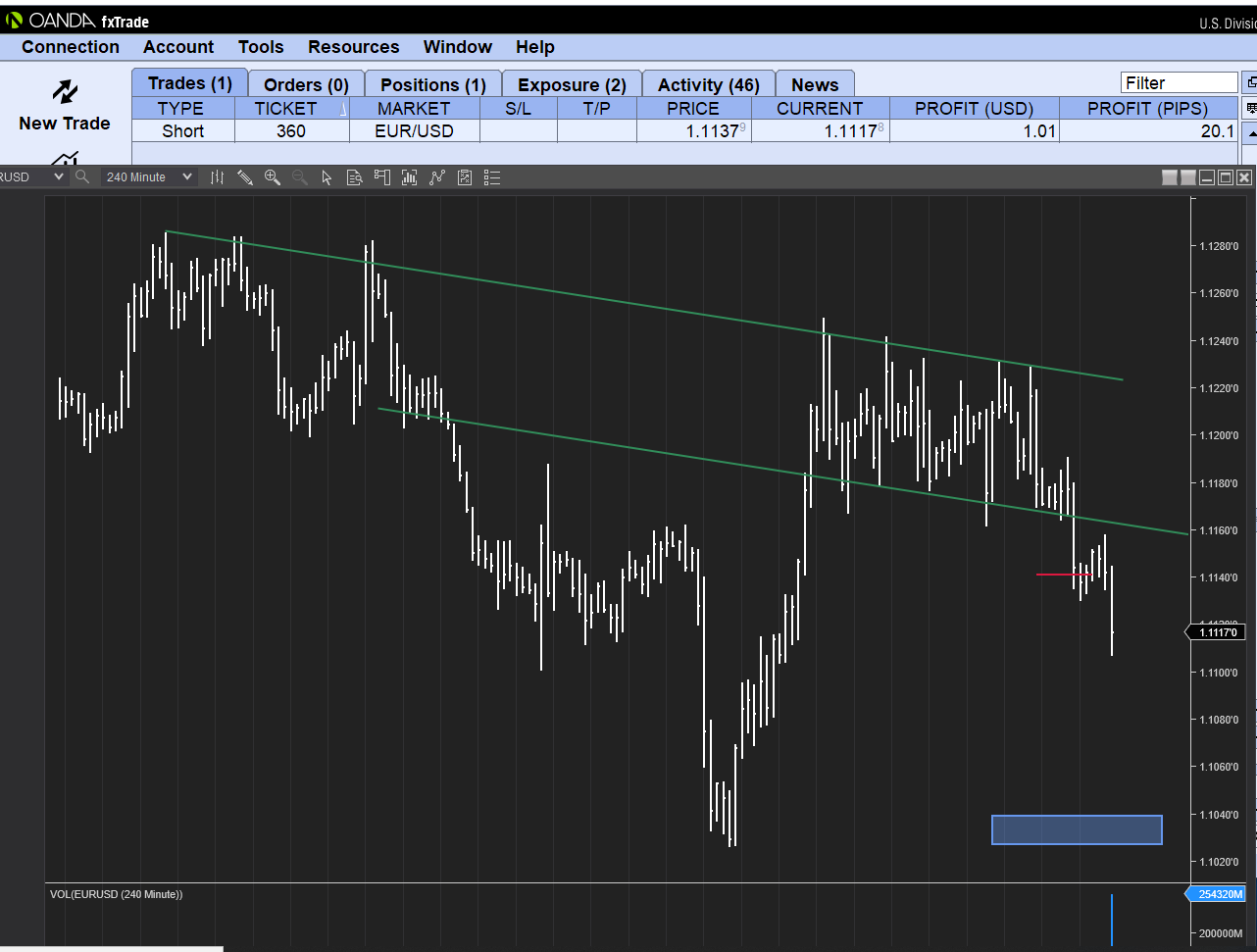Select the line study nodes icon

point(437,176)
